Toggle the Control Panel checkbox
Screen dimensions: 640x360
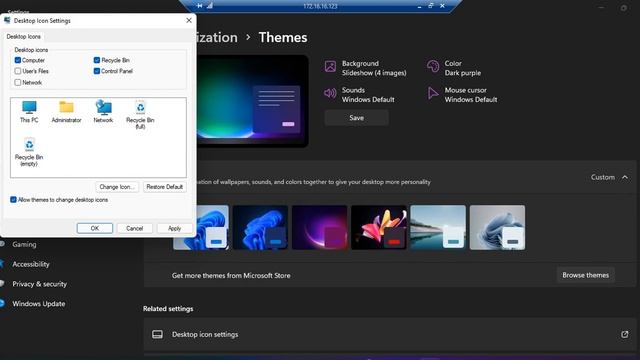97,71
